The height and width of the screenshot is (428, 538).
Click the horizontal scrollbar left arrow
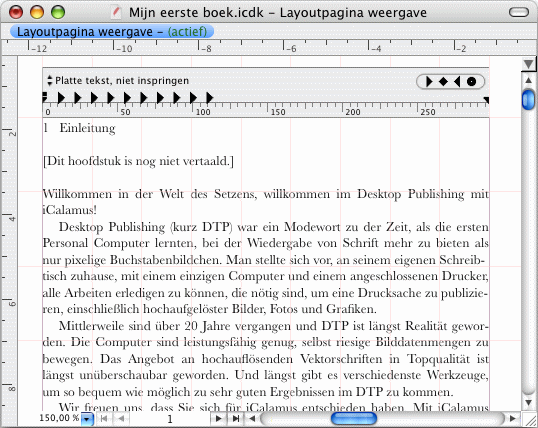tap(252, 418)
